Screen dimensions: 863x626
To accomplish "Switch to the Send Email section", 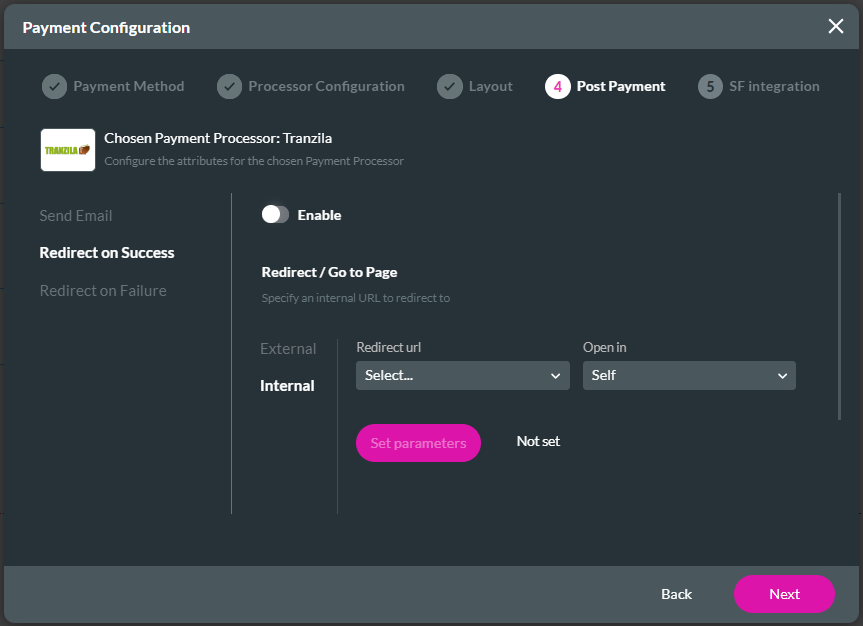I will pos(76,215).
